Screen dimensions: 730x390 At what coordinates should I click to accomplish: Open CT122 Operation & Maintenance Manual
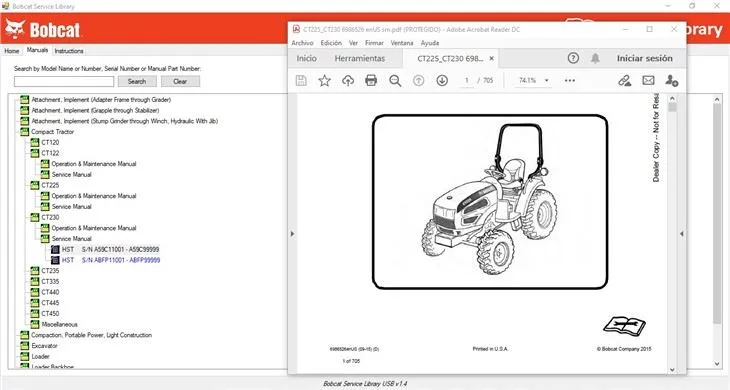(94, 164)
